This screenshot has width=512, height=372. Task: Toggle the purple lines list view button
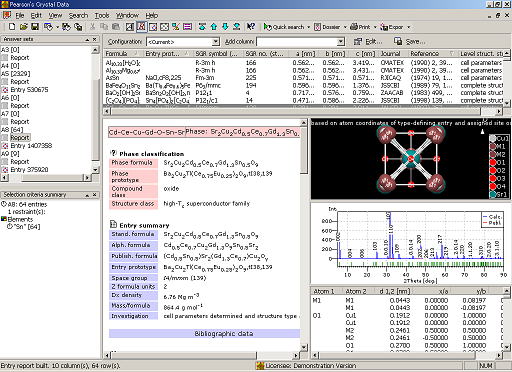(187, 27)
